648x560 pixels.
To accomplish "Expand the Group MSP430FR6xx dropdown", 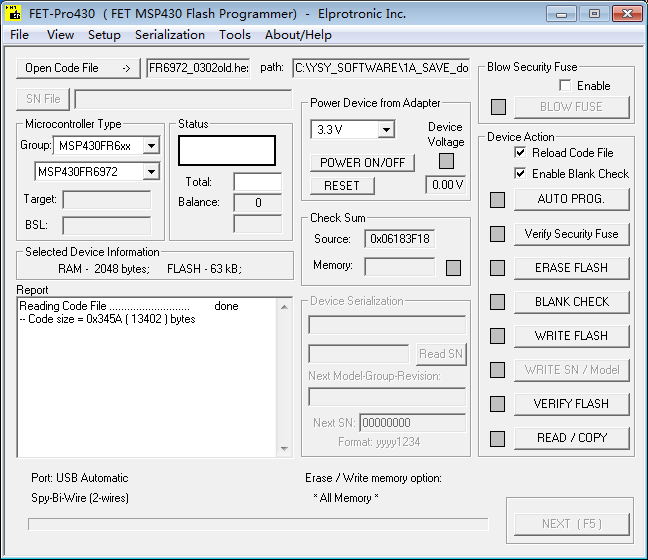I will [151, 145].
